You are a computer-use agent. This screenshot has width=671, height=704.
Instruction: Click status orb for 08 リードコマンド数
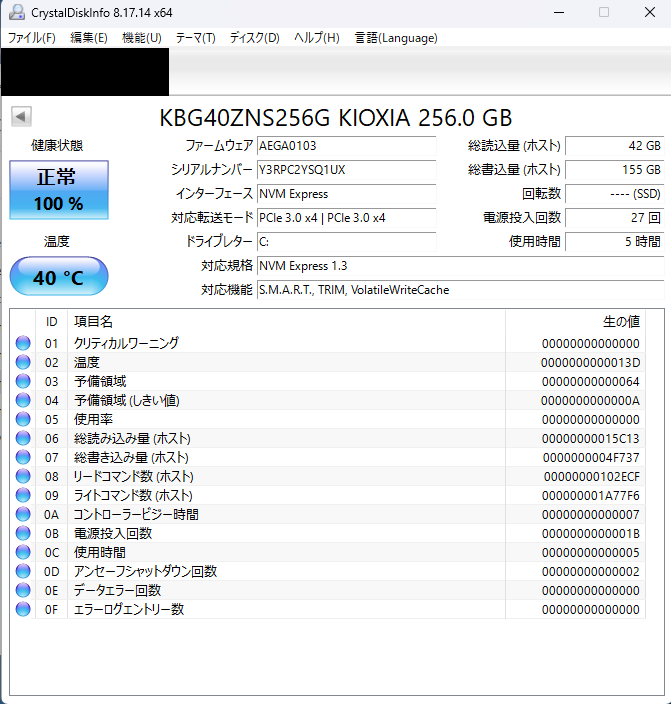(x=23, y=476)
